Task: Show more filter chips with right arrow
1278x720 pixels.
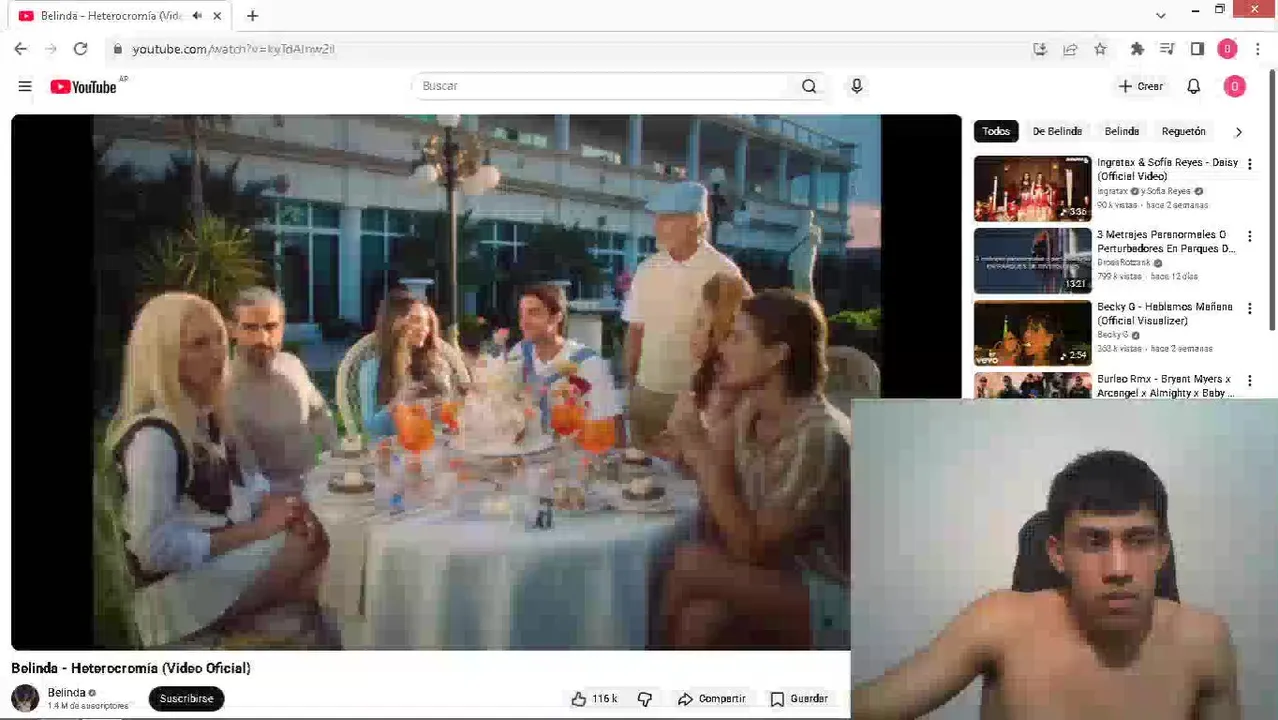Action: pyautogui.click(x=1238, y=131)
